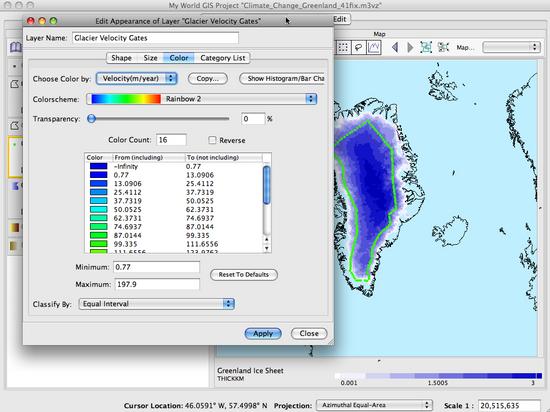Select the profile graph tool icon

pyautogui.click(x=374, y=47)
